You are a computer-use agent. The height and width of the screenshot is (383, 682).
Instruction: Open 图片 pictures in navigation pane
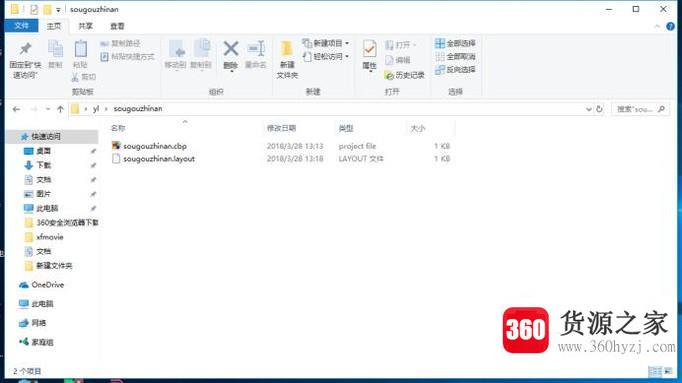pos(43,194)
